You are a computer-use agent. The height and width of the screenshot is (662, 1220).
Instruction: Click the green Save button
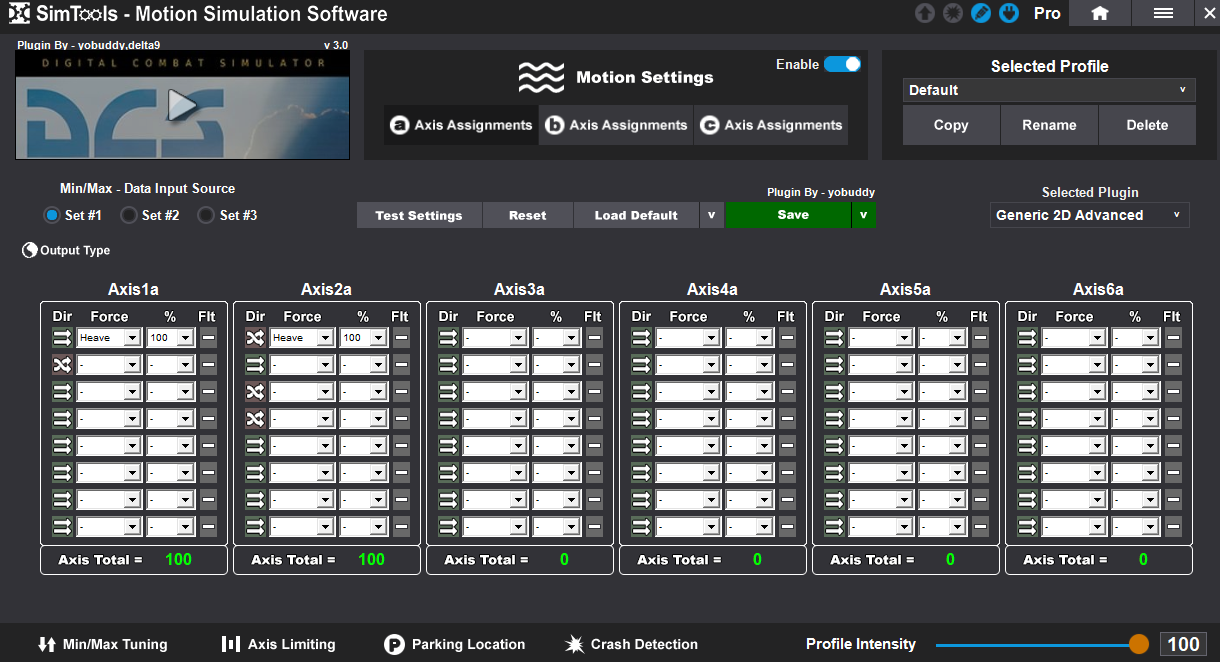tap(788, 215)
